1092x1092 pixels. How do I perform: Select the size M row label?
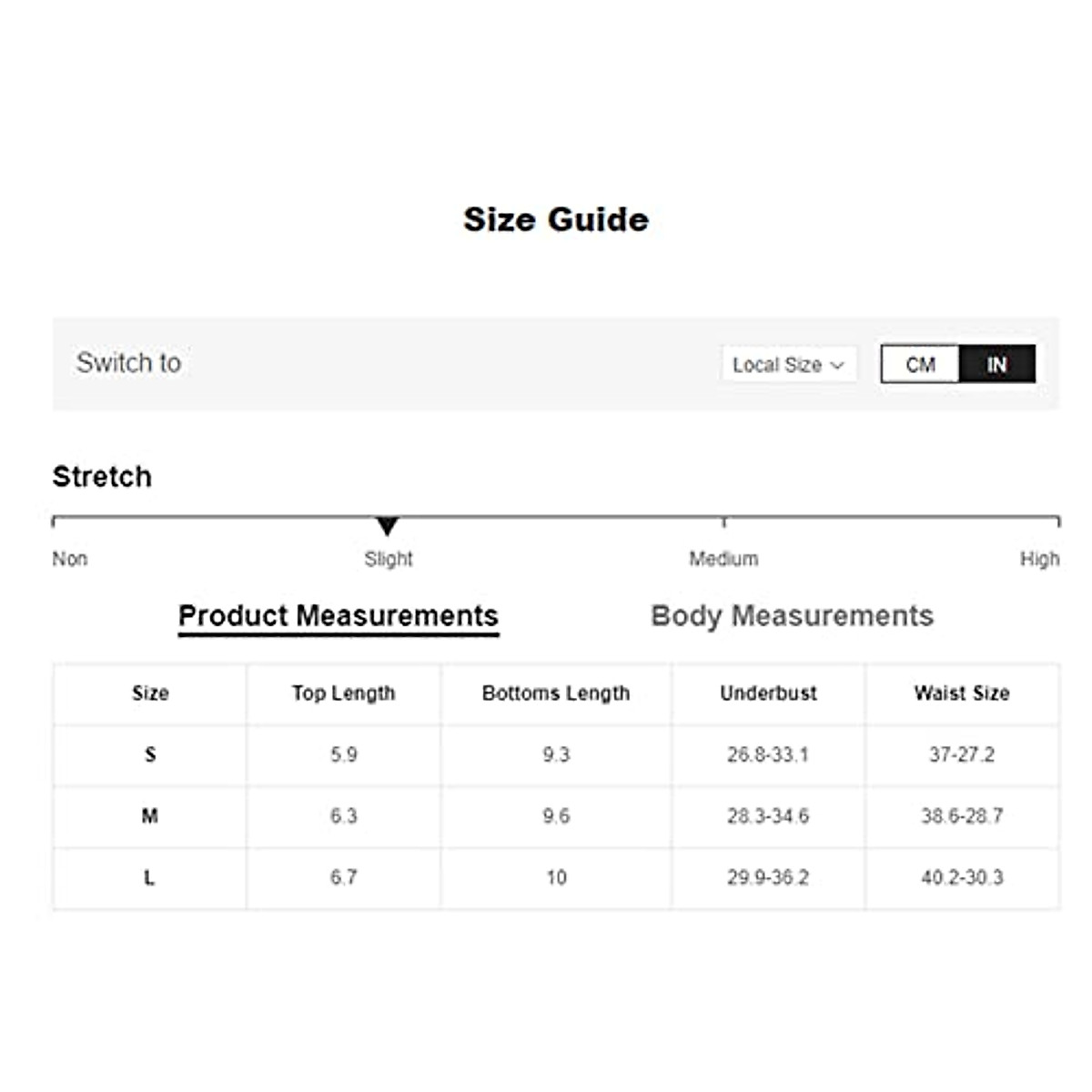150,816
